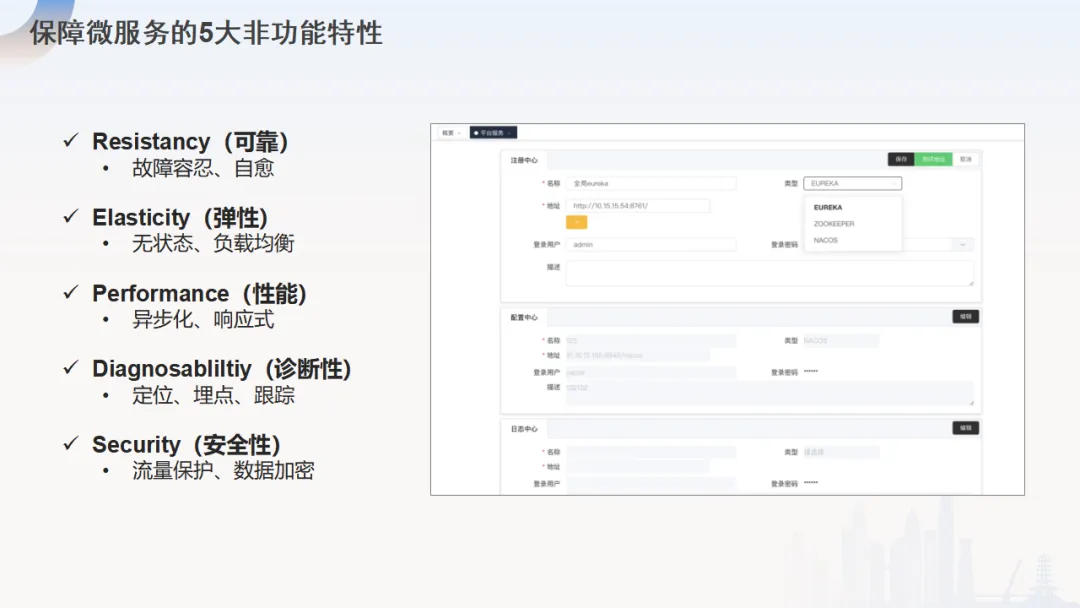Viewport: 1080px width, 608px height.
Task: Click the 无状态、负载均衡 bullet text
Action: (214, 243)
